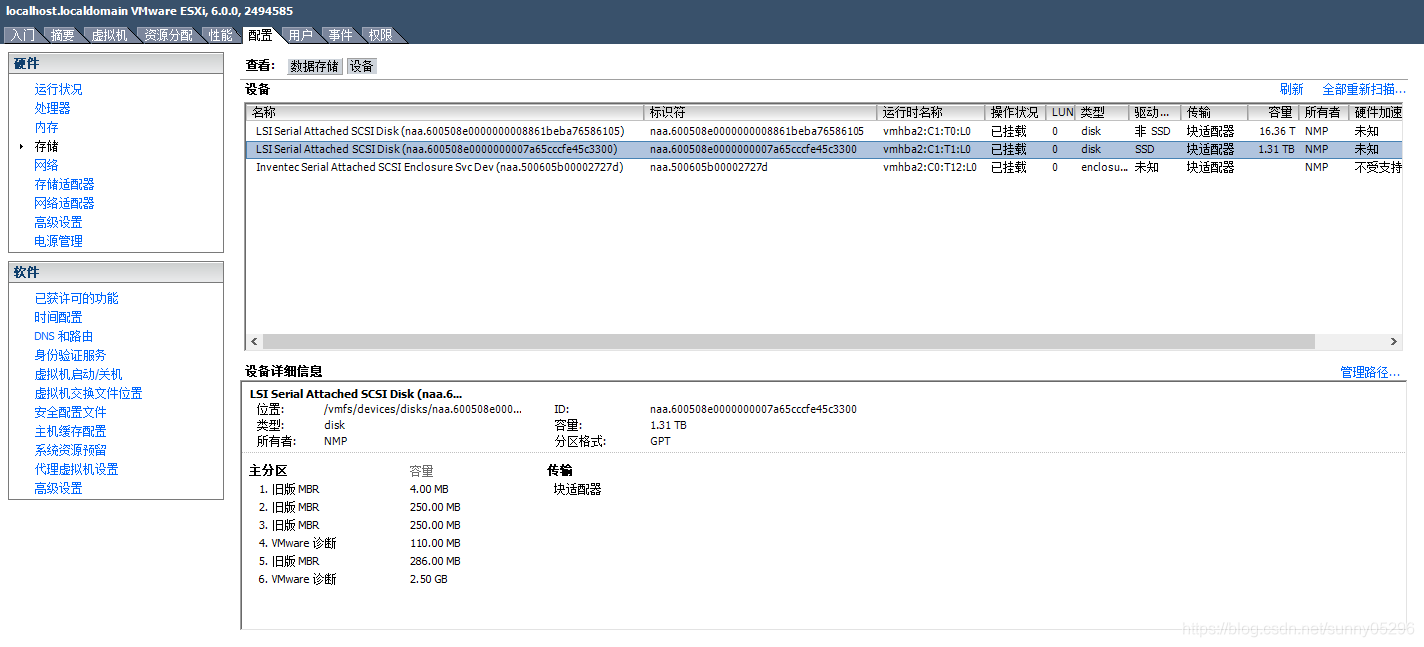
Task: Open 已获许可的功能
Action: [76, 298]
